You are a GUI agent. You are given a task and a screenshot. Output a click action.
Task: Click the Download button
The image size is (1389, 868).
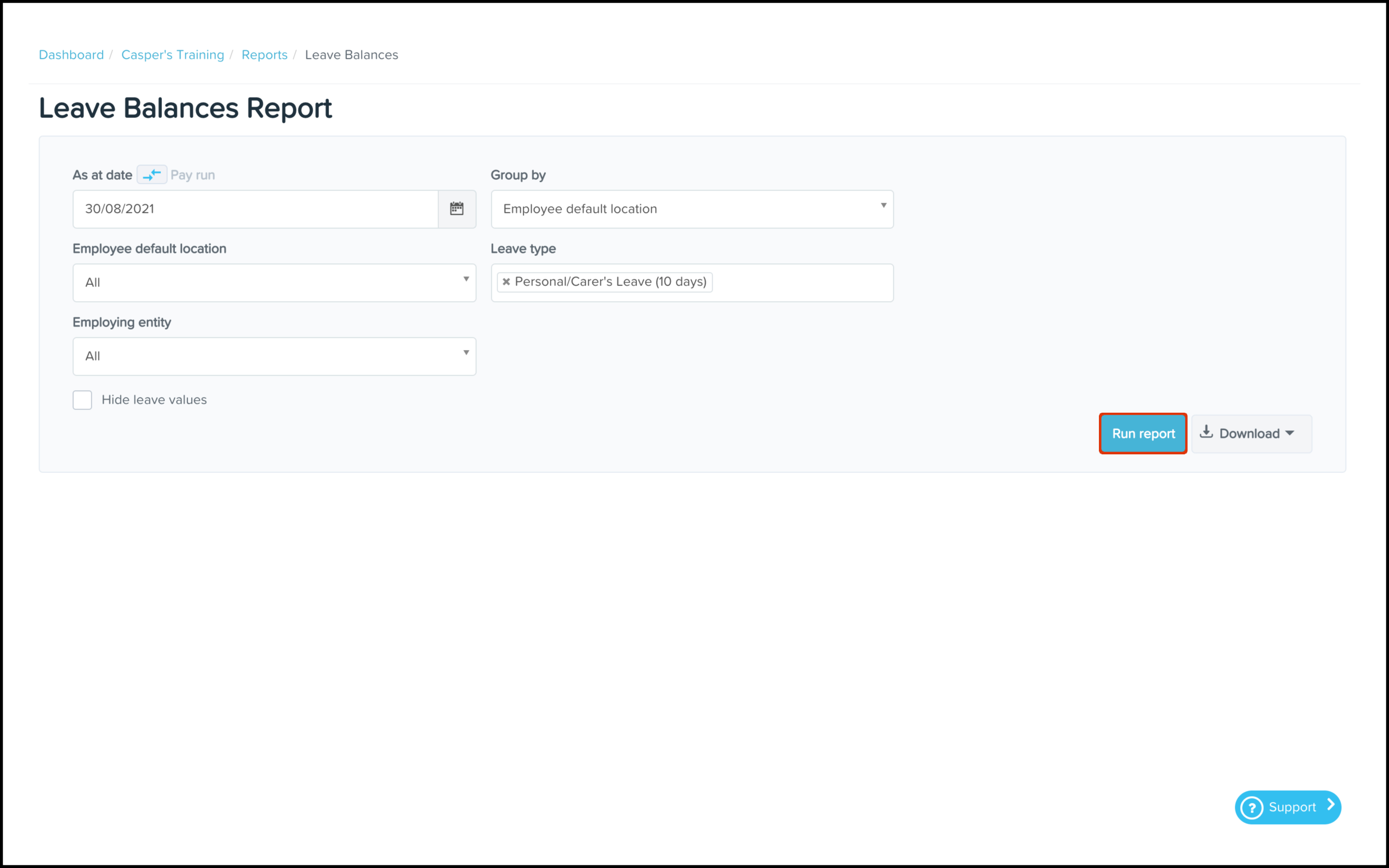click(1249, 434)
